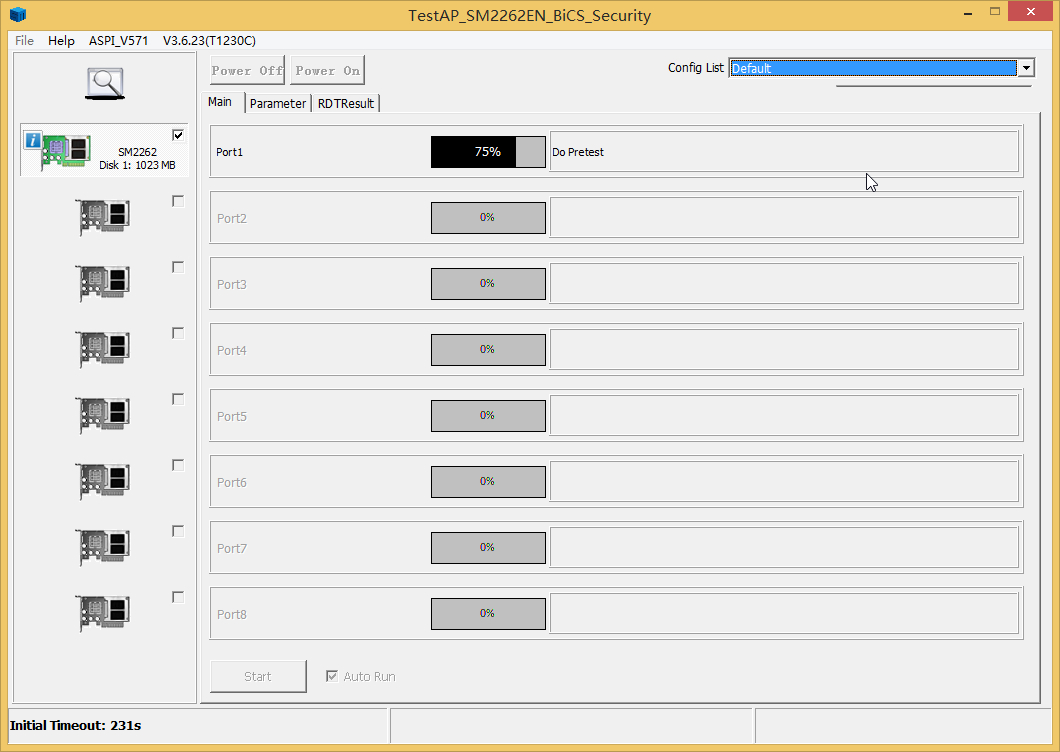Switch to the RDTResult tab
The width and height of the screenshot is (1060, 752).
[x=346, y=103]
